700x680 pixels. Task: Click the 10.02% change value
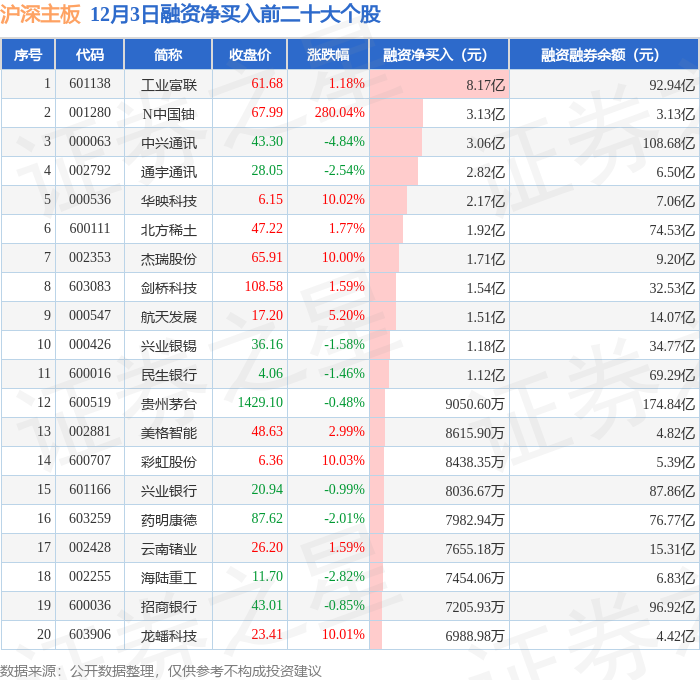pyautogui.click(x=343, y=200)
